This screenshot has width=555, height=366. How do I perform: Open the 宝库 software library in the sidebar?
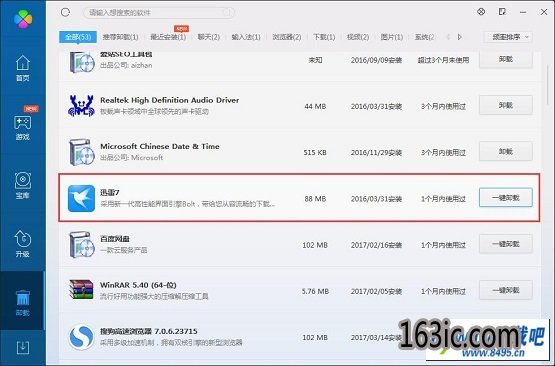point(23,185)
